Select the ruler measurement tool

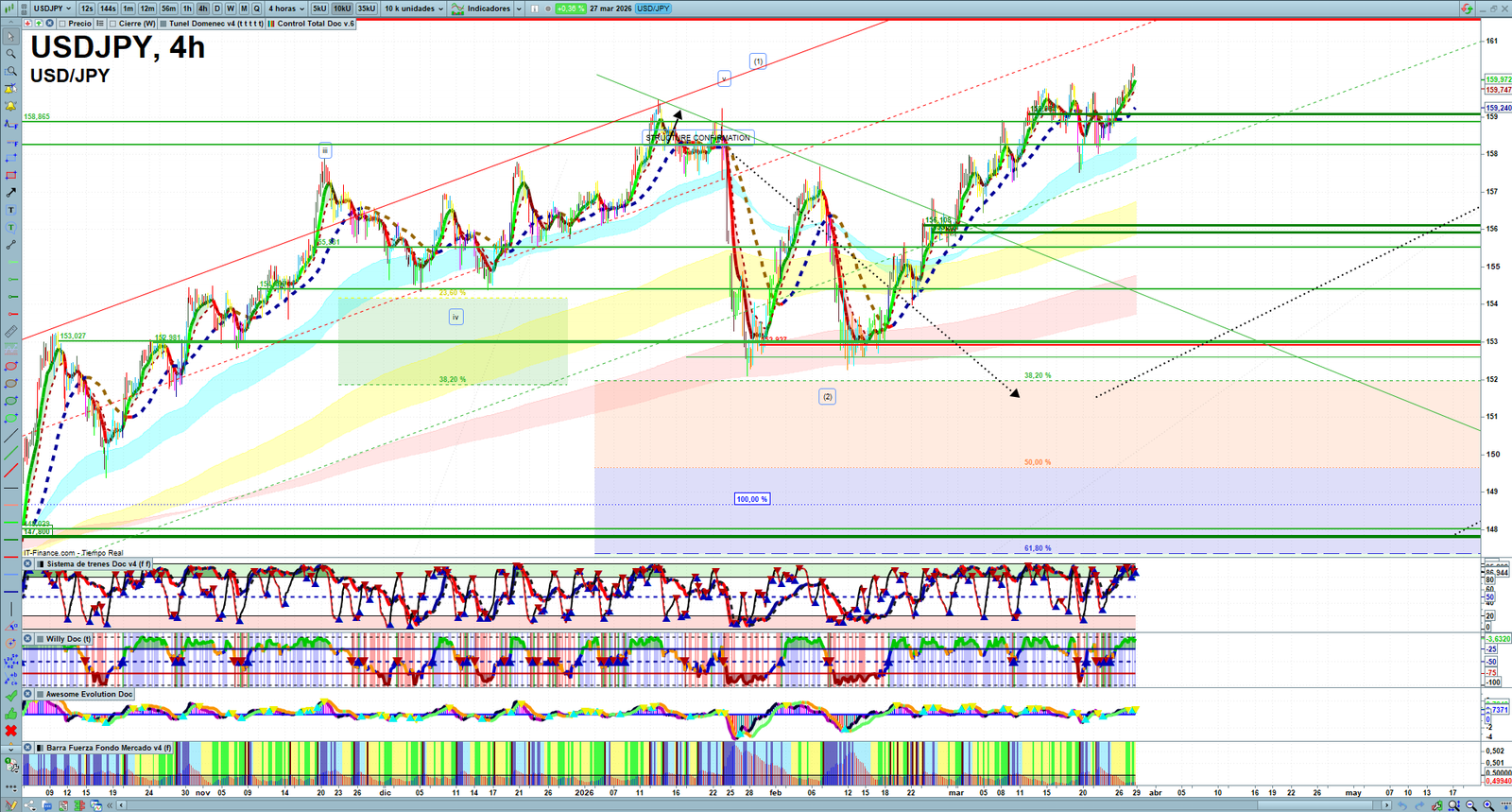[10, 332]
